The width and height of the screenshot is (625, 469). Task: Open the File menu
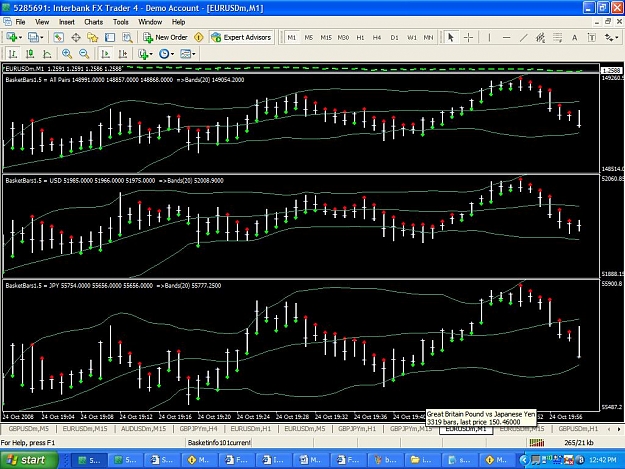pos(20,22)
